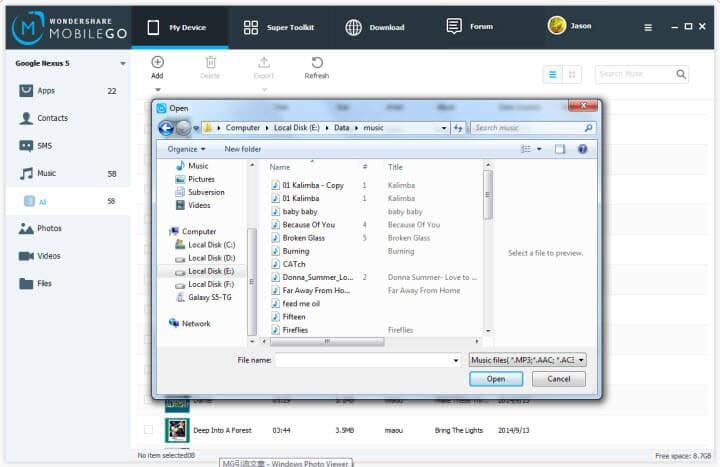720x467 pixels.
Task: Expand the Add dropdown arrow
Action: 158,90
